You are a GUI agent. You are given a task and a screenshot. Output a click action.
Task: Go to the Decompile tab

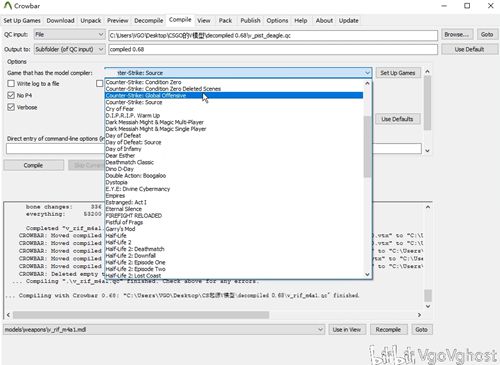click(149, 21)
